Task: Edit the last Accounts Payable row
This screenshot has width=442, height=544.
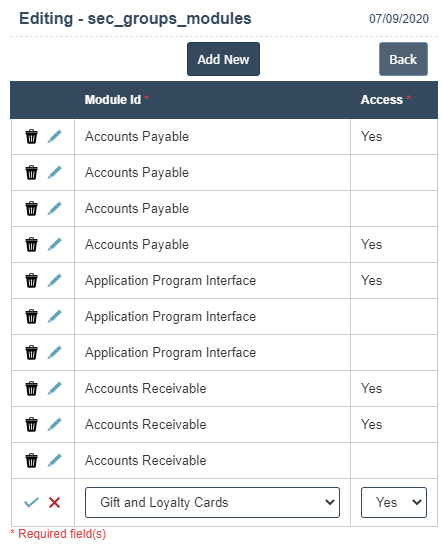Action: tap(54, 245)
